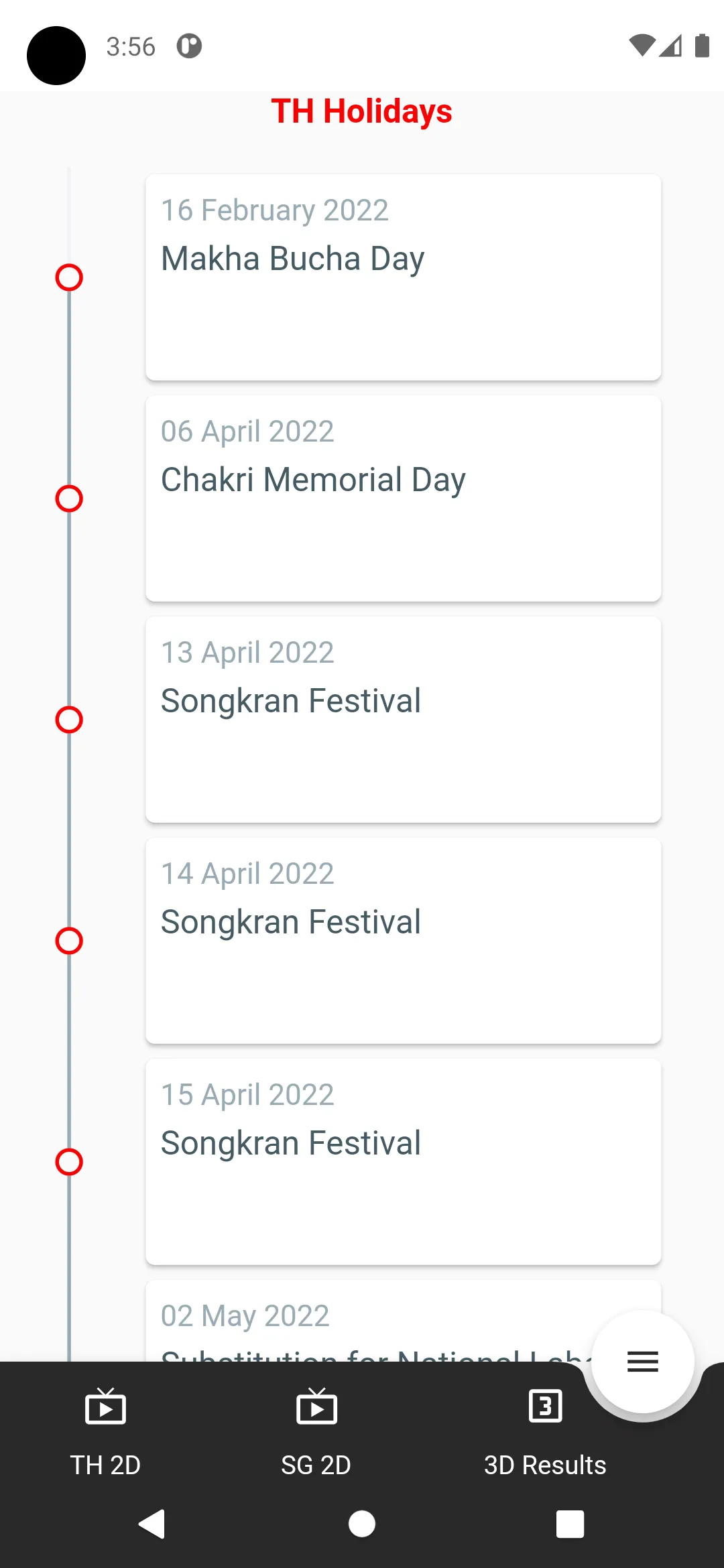Tap the battery indicator in status bar
This screenshot has width=724, height=1568.
tap(702, 46)
